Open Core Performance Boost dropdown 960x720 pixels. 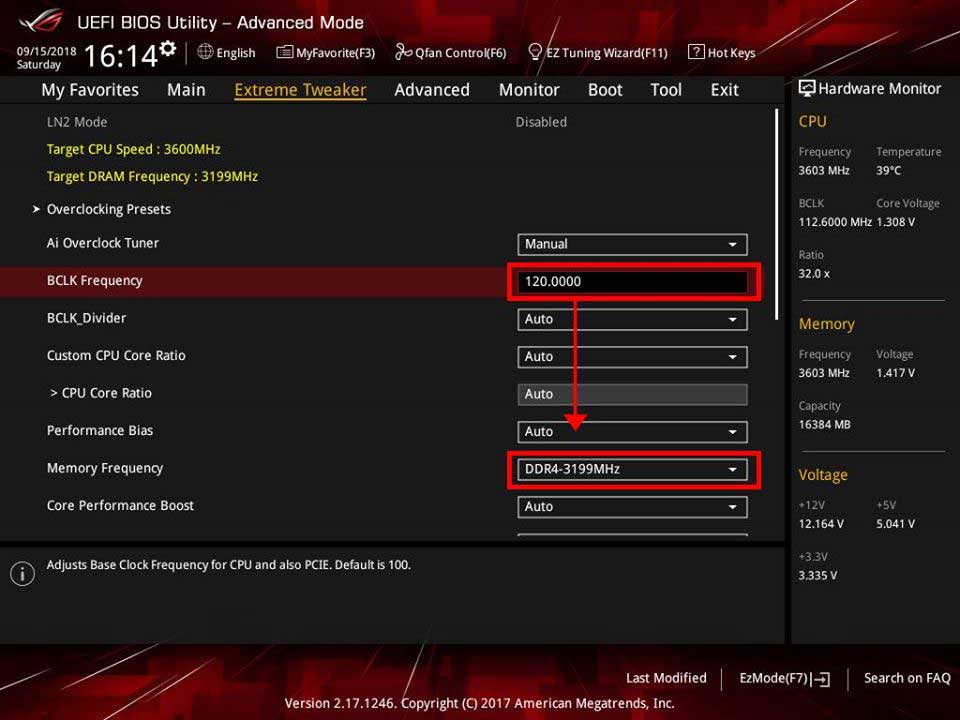[632, 507]
